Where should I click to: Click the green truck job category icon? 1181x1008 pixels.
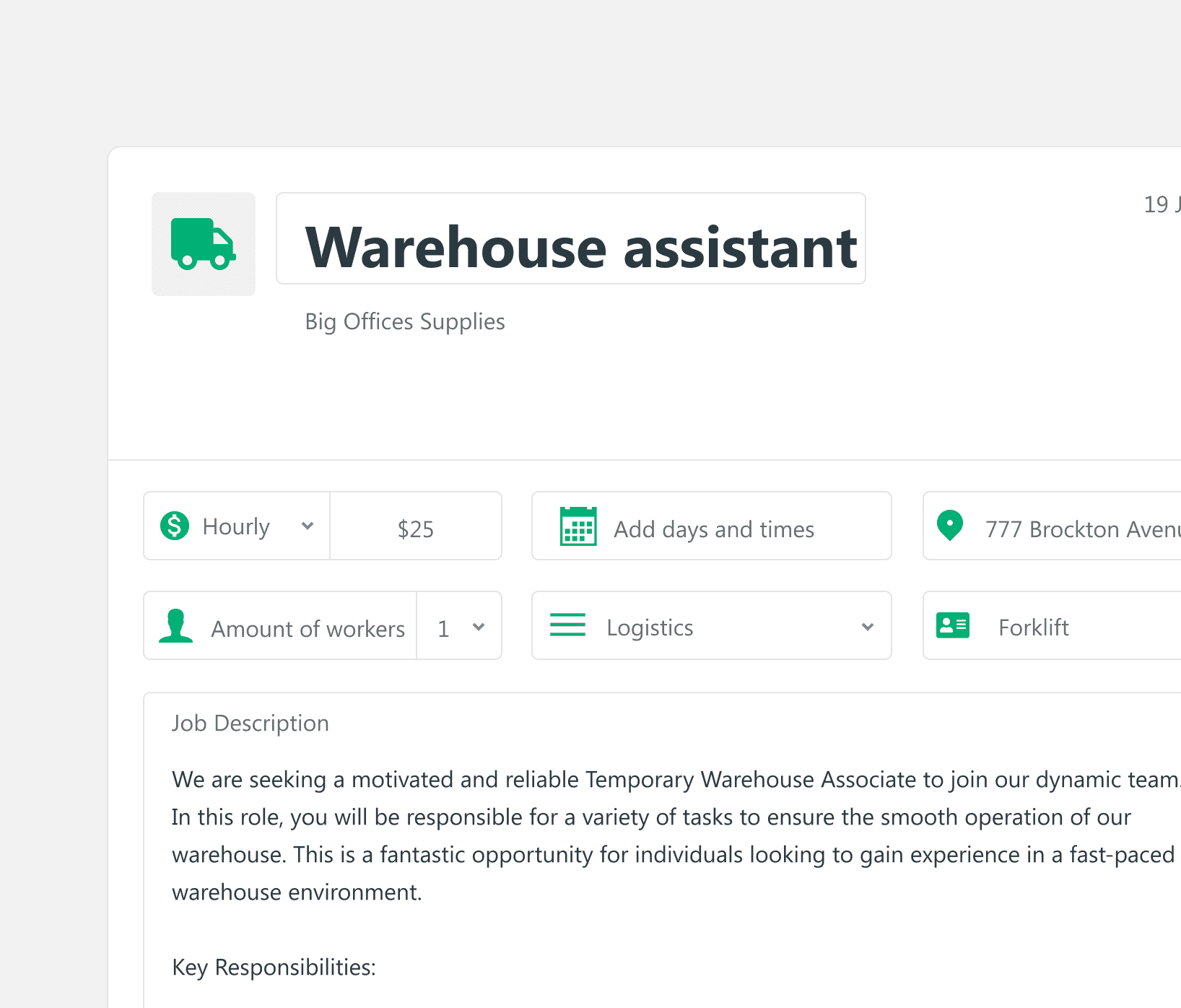[203, 244]
